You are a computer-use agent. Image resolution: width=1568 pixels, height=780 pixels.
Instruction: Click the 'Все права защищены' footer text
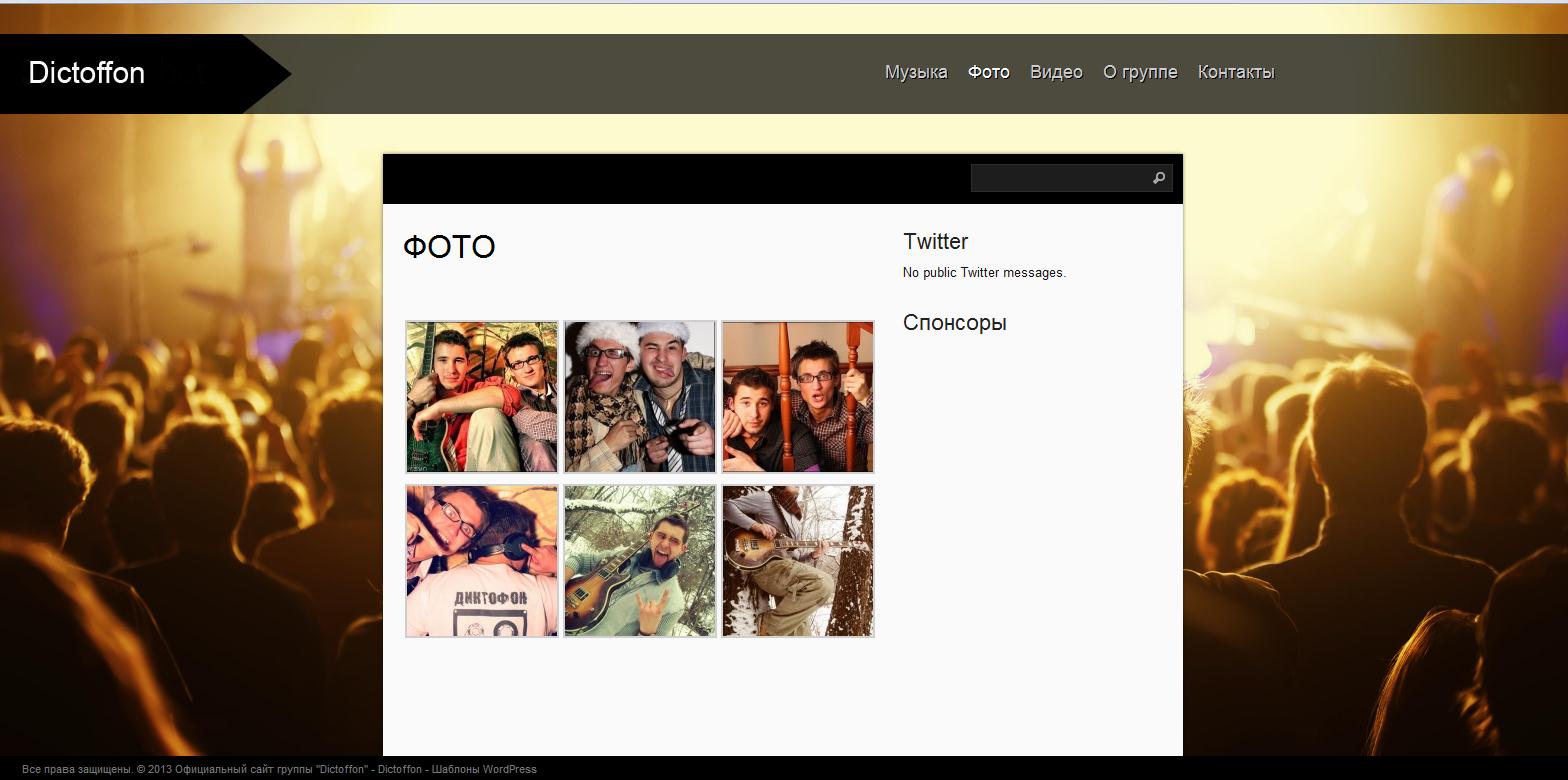click(77, 770)
